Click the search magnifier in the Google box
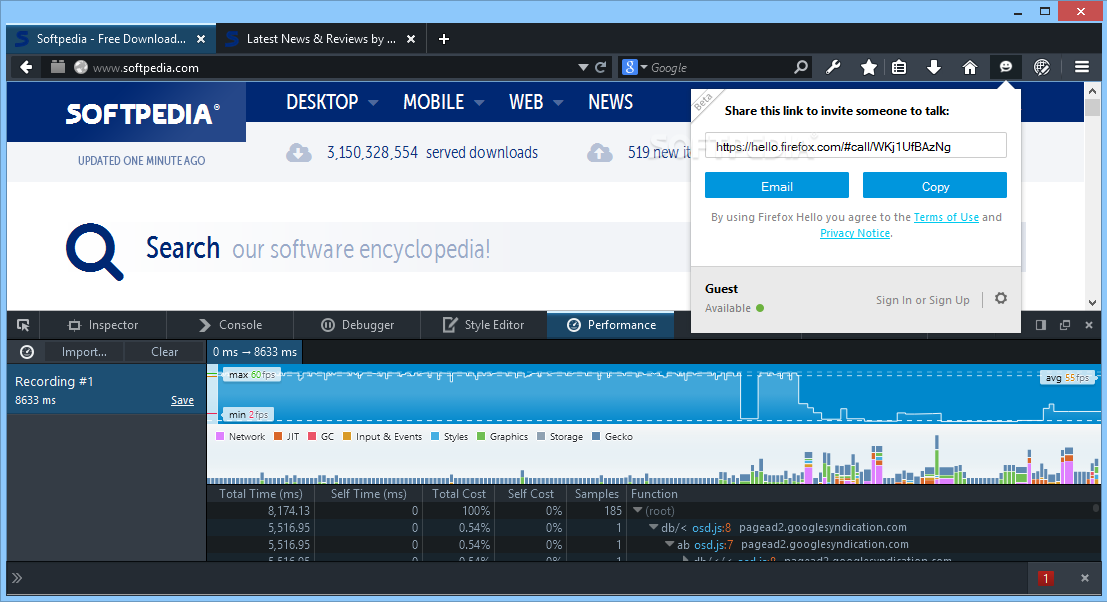1107x602 pixels. (x=801, y=67)
